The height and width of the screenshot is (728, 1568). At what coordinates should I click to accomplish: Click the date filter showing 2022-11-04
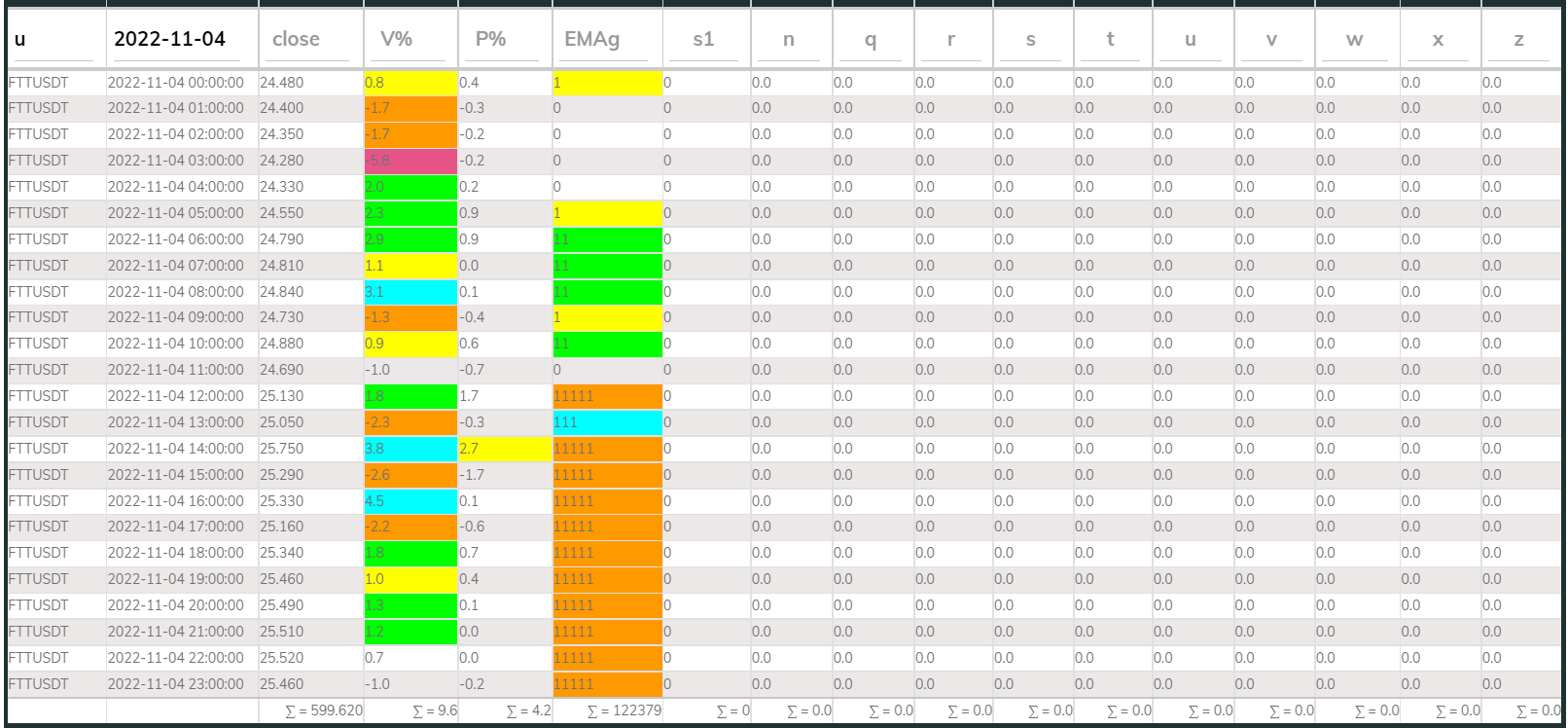click(181, 40)
